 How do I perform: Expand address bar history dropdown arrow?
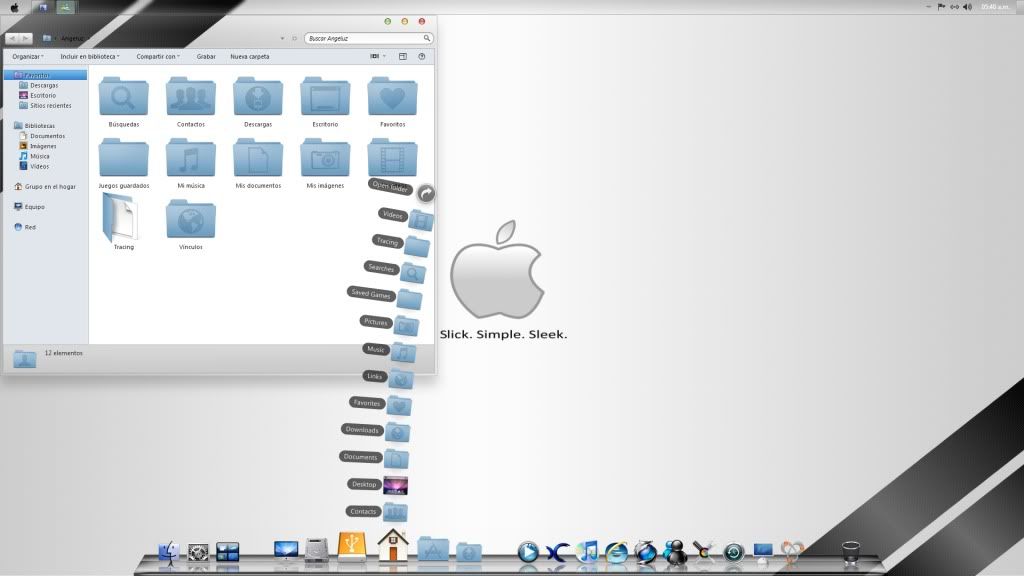click(282, 39)
